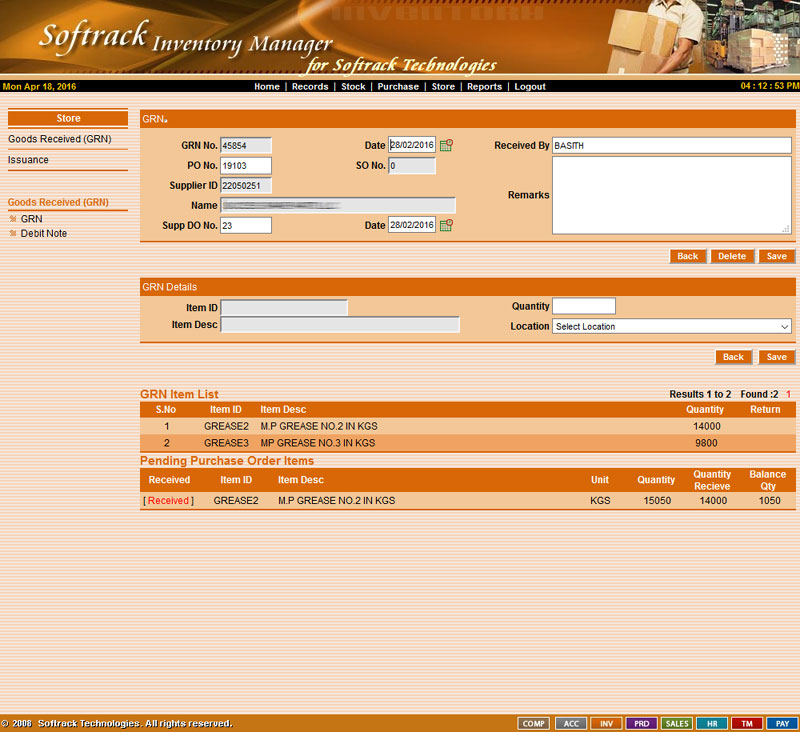Viewport: 800px width, 732px height.
Task: Open the Reports menu
Action: tap(484, 87)
